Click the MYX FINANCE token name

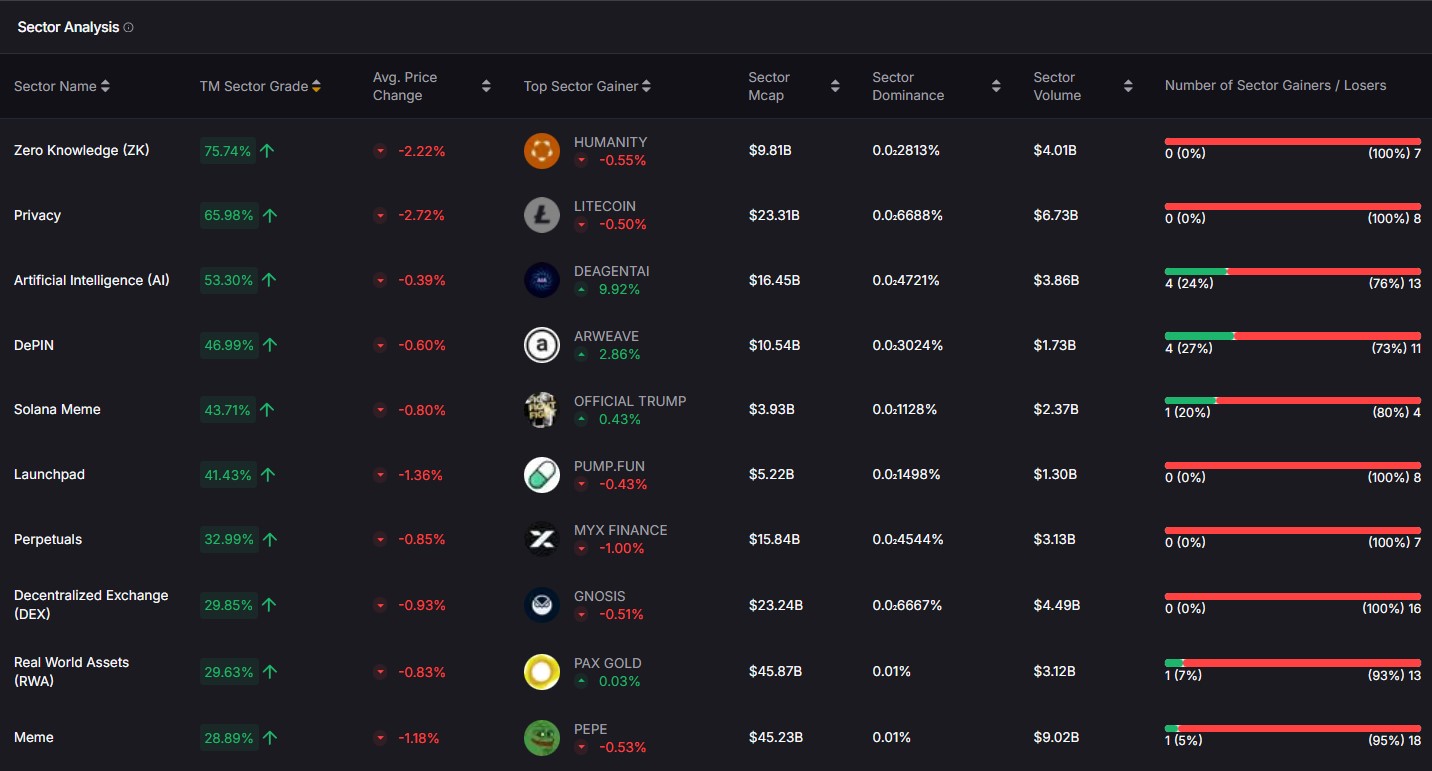pyautogui.click(x=620, y=530)
